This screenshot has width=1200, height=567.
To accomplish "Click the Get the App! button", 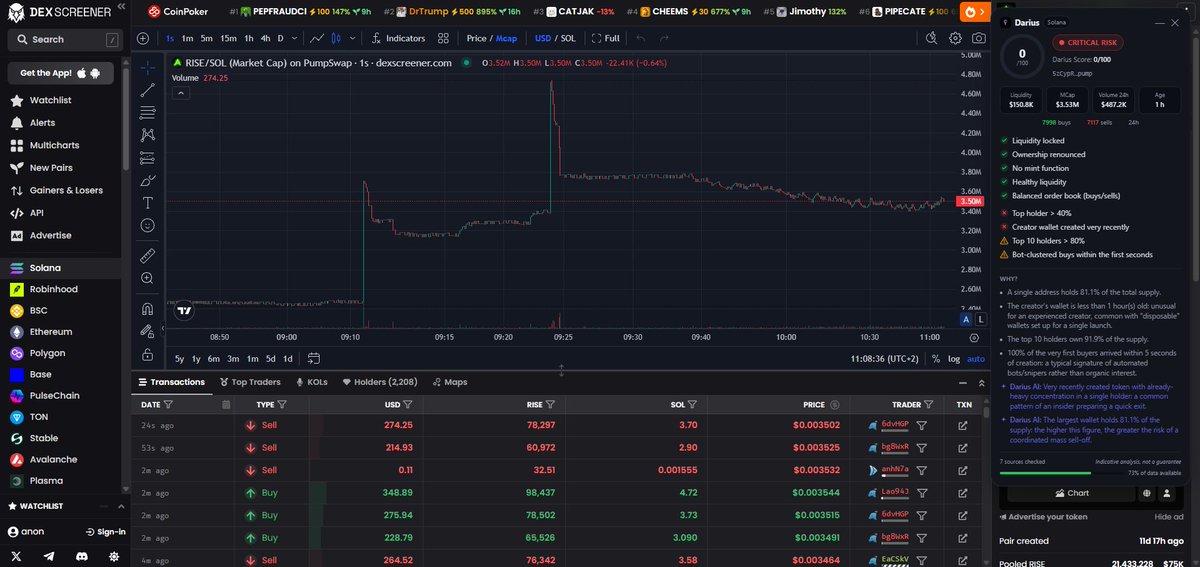I will 61,73.
